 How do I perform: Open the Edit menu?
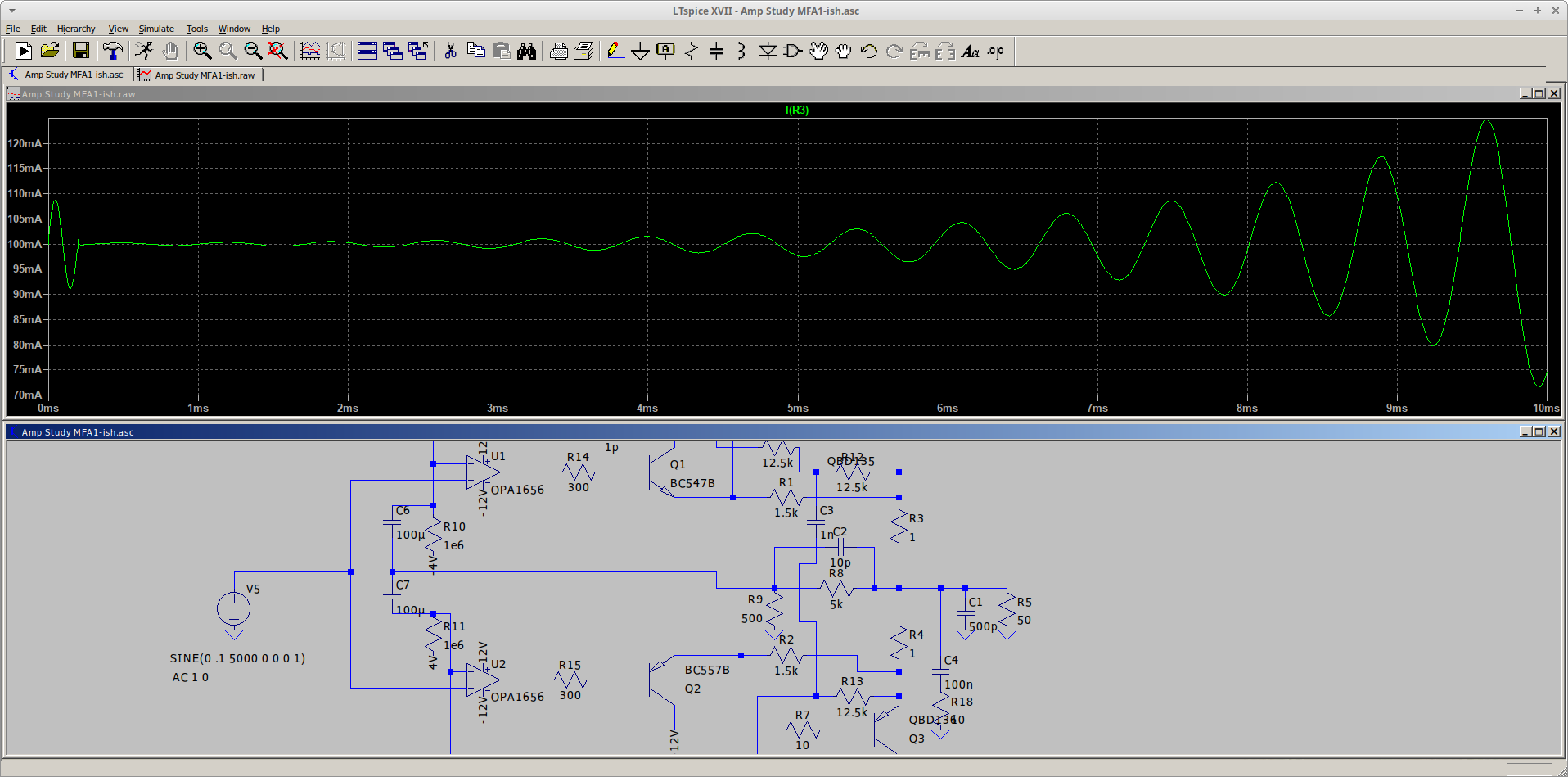38,29
